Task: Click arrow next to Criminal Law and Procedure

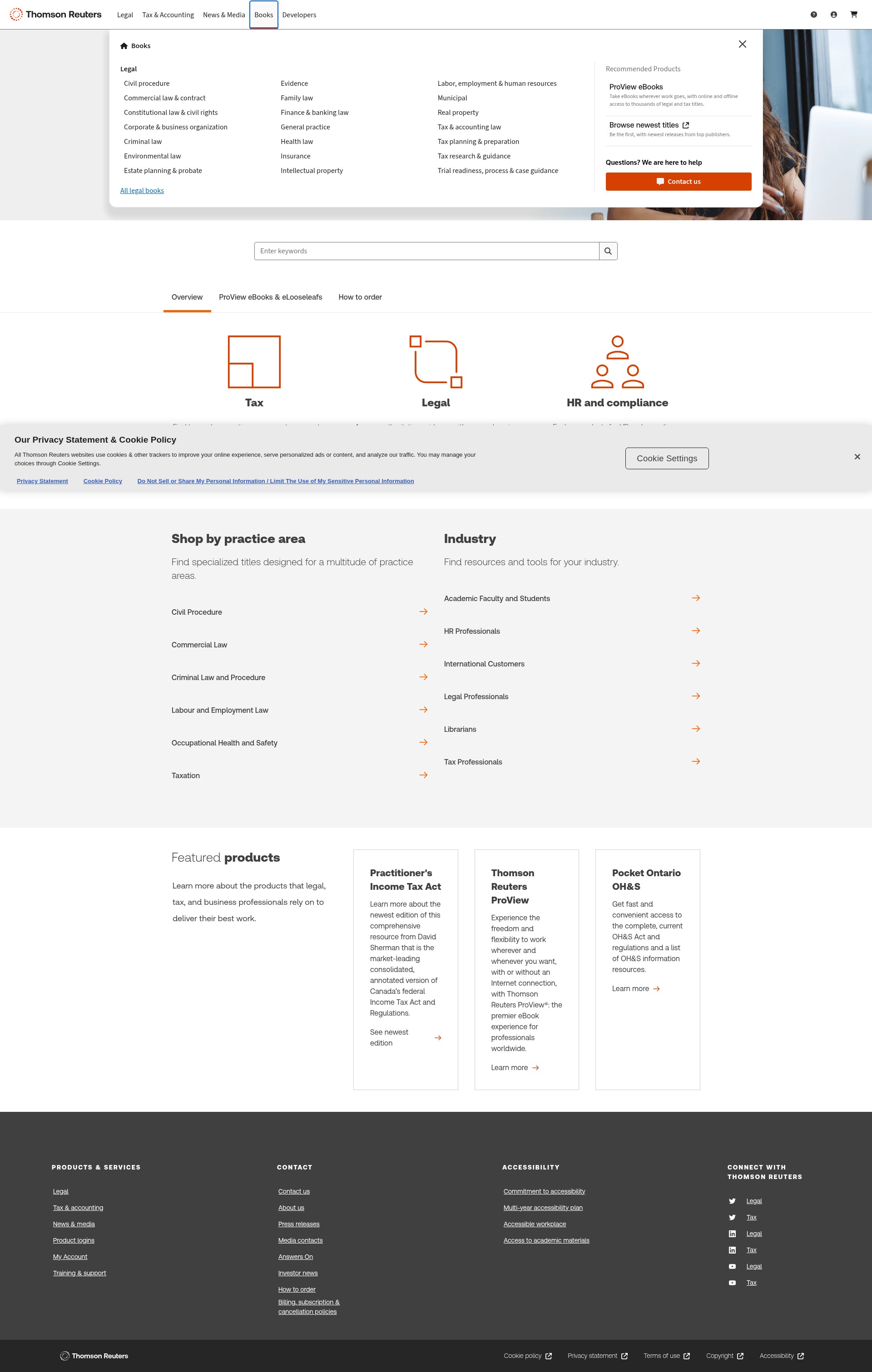Action: click(423, 677)
